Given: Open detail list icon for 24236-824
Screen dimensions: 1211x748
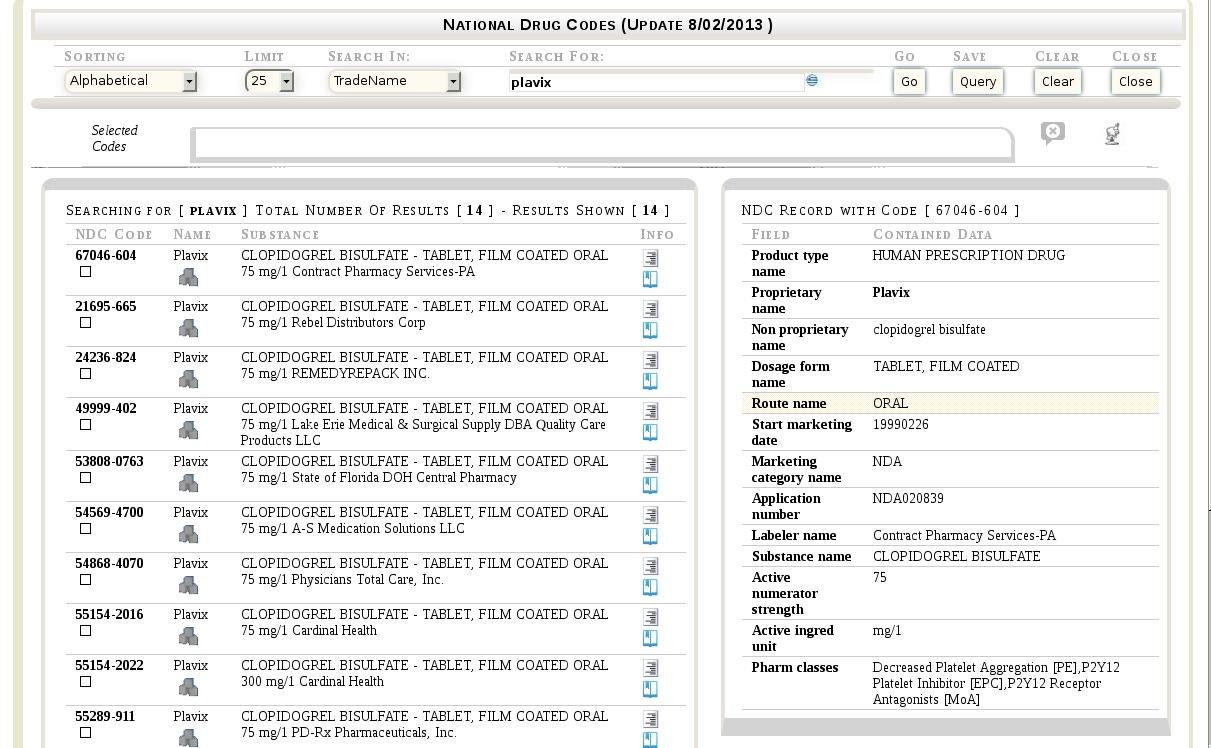Looking at the screenshot, I should 651,359.
